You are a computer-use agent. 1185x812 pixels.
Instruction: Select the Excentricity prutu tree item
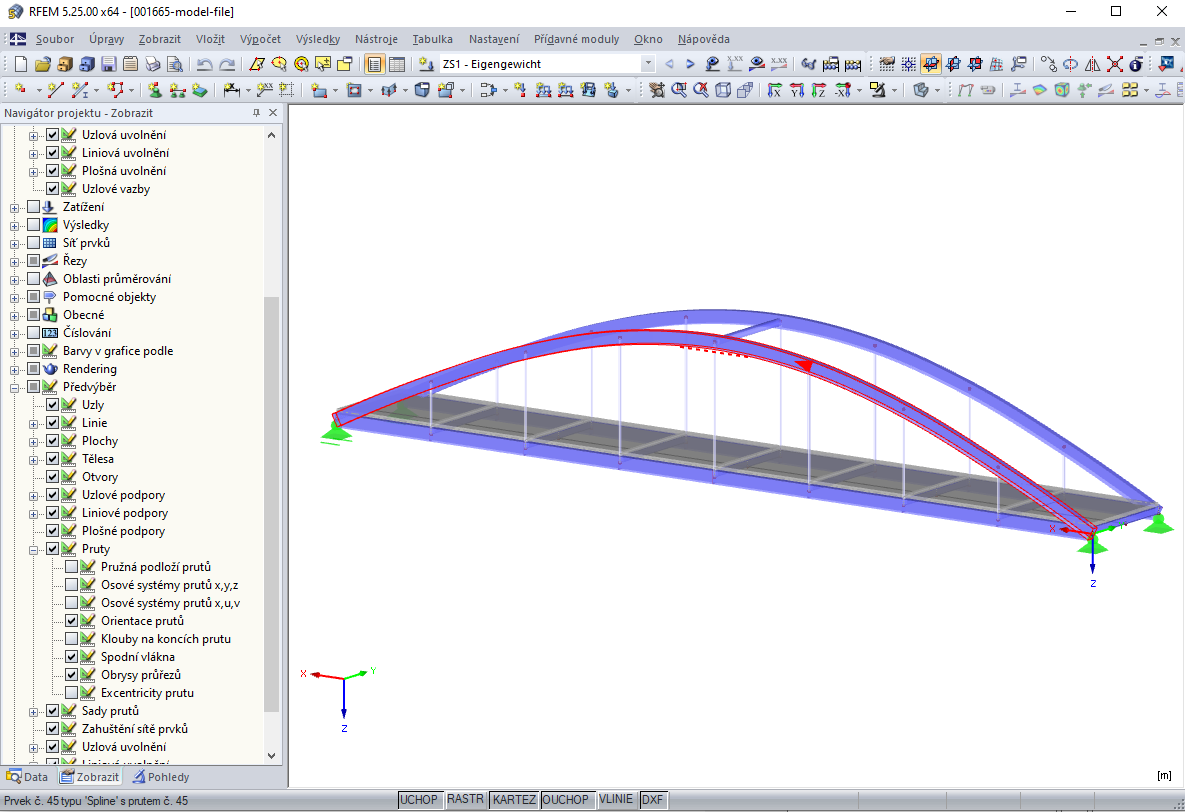(147, 693)
